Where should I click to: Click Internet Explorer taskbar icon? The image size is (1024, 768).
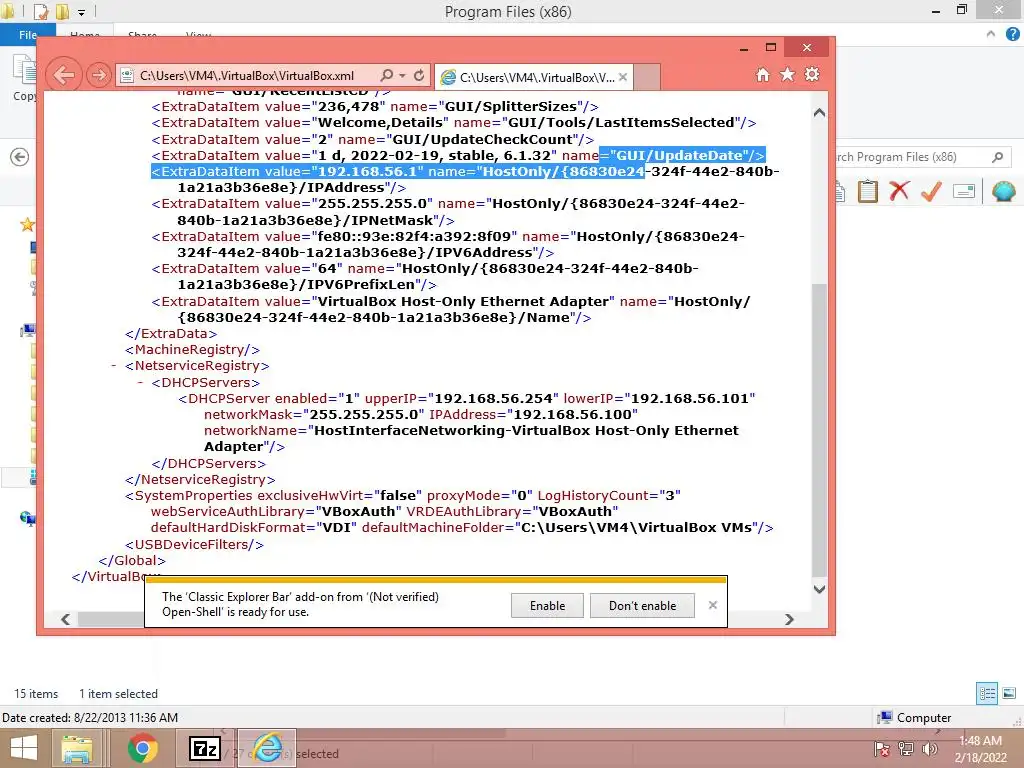tap(267, 748)
